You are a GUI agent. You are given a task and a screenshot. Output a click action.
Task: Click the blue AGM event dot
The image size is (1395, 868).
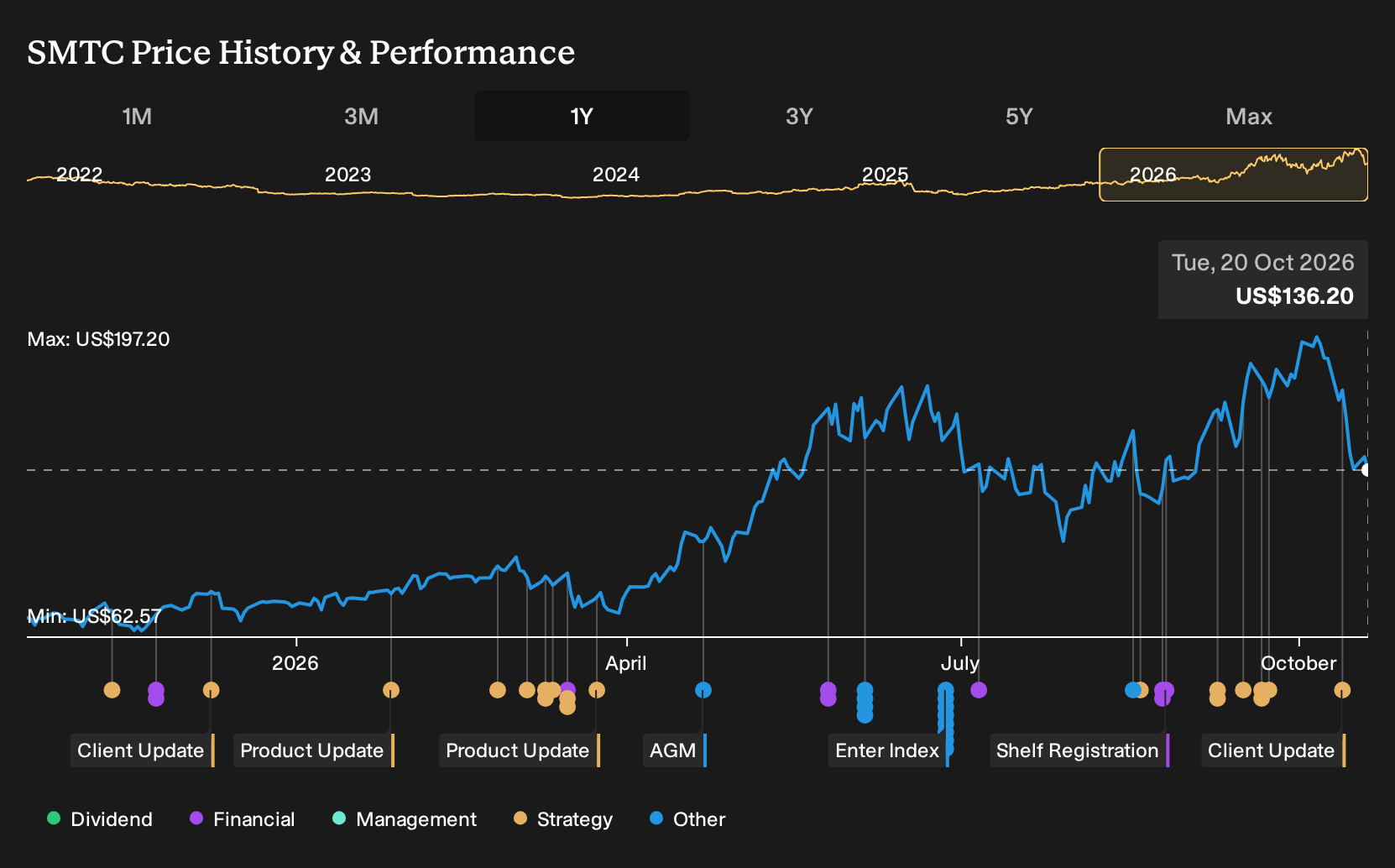703,690
